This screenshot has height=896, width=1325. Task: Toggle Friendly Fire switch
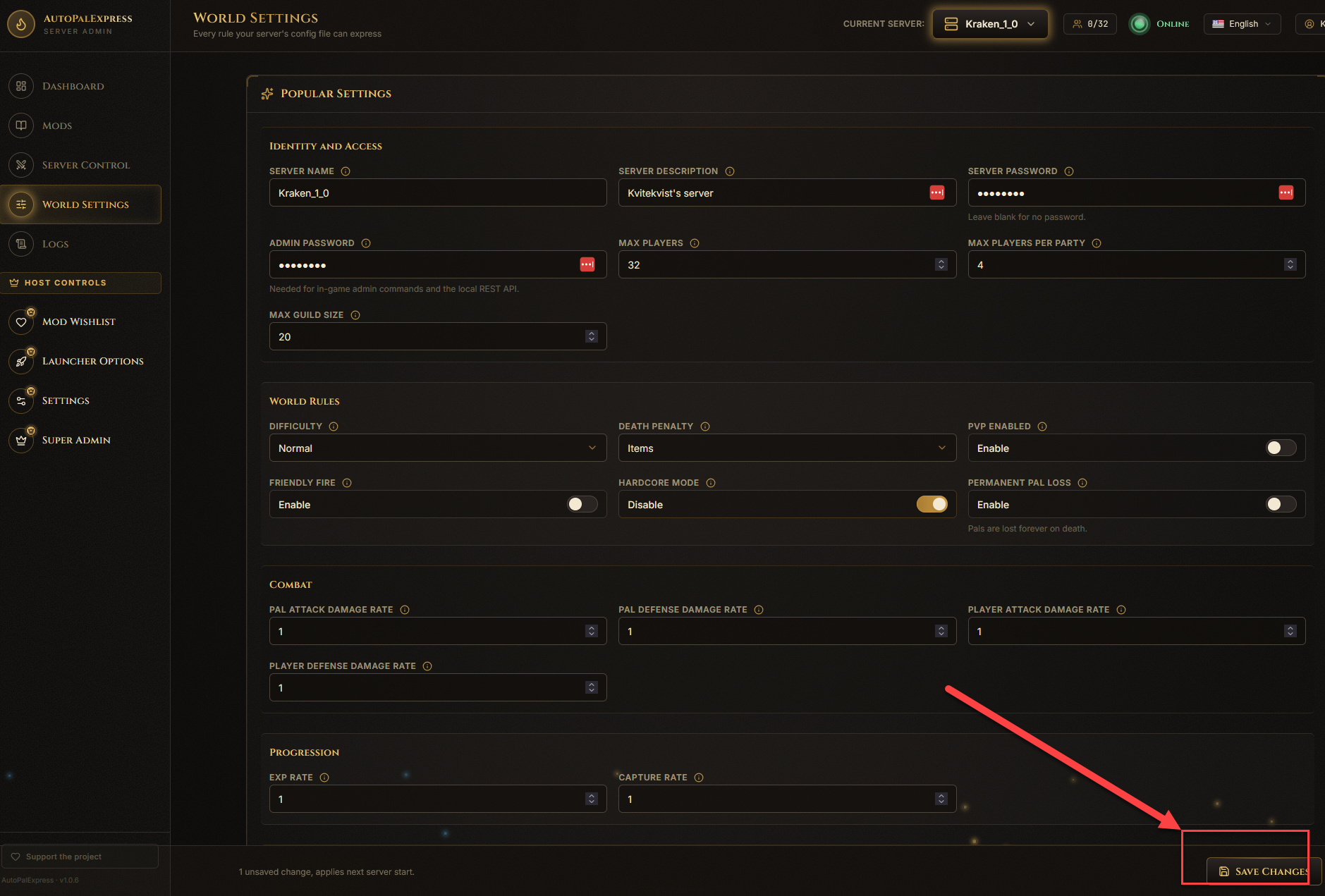pos(582,504)
